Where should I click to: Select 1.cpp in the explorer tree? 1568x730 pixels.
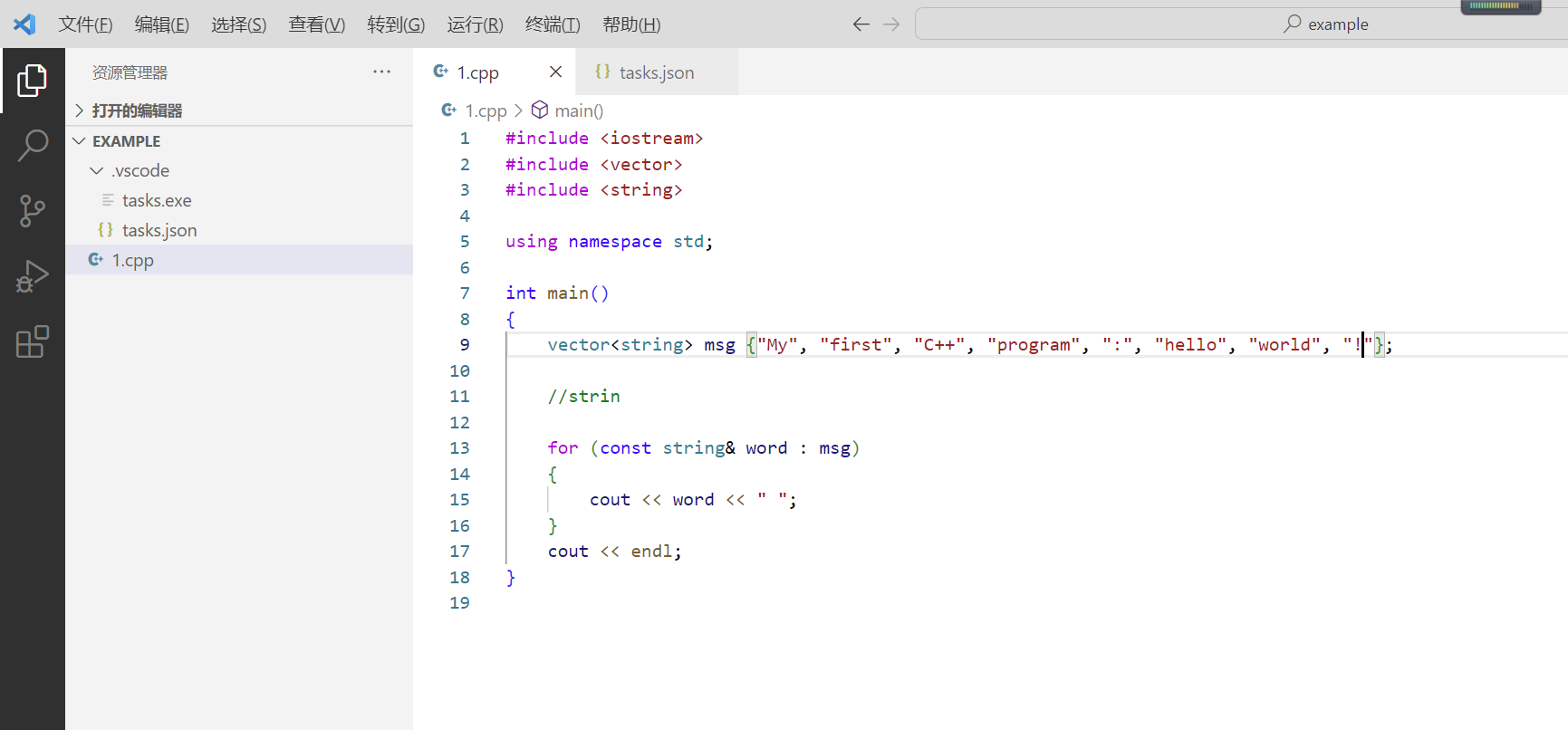click(x=239, y=260)
